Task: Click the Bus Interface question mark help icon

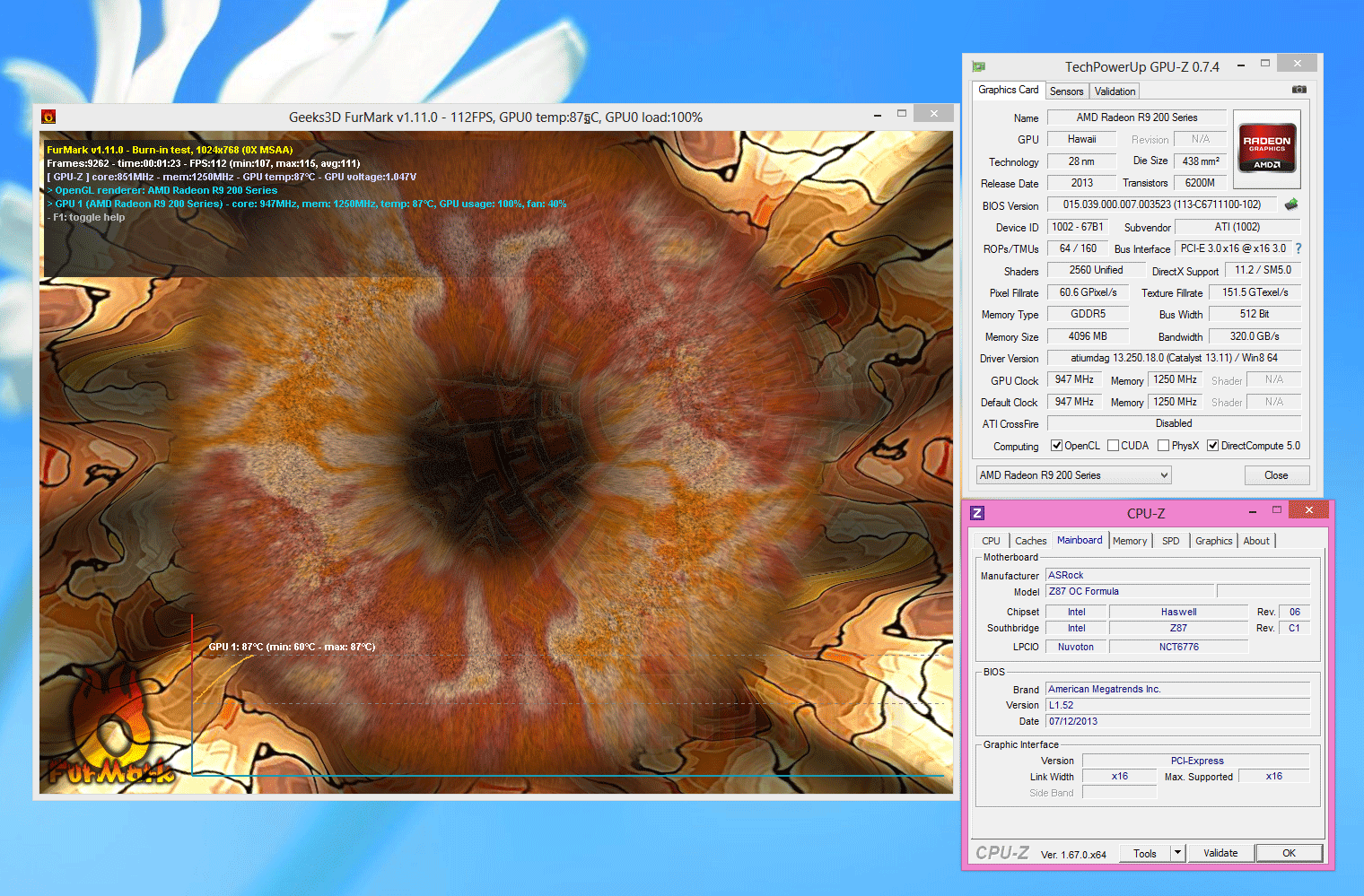Action: [1298, 248]
